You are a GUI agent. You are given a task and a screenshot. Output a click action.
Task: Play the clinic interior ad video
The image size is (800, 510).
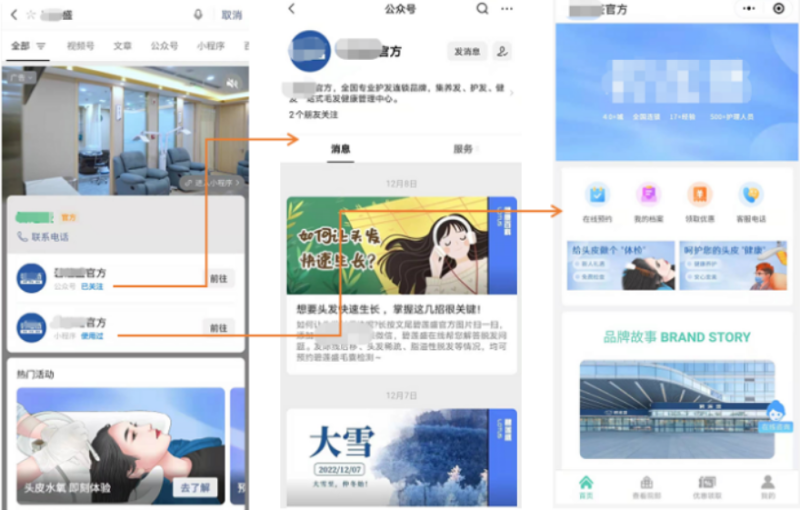[x=126, y=130]
